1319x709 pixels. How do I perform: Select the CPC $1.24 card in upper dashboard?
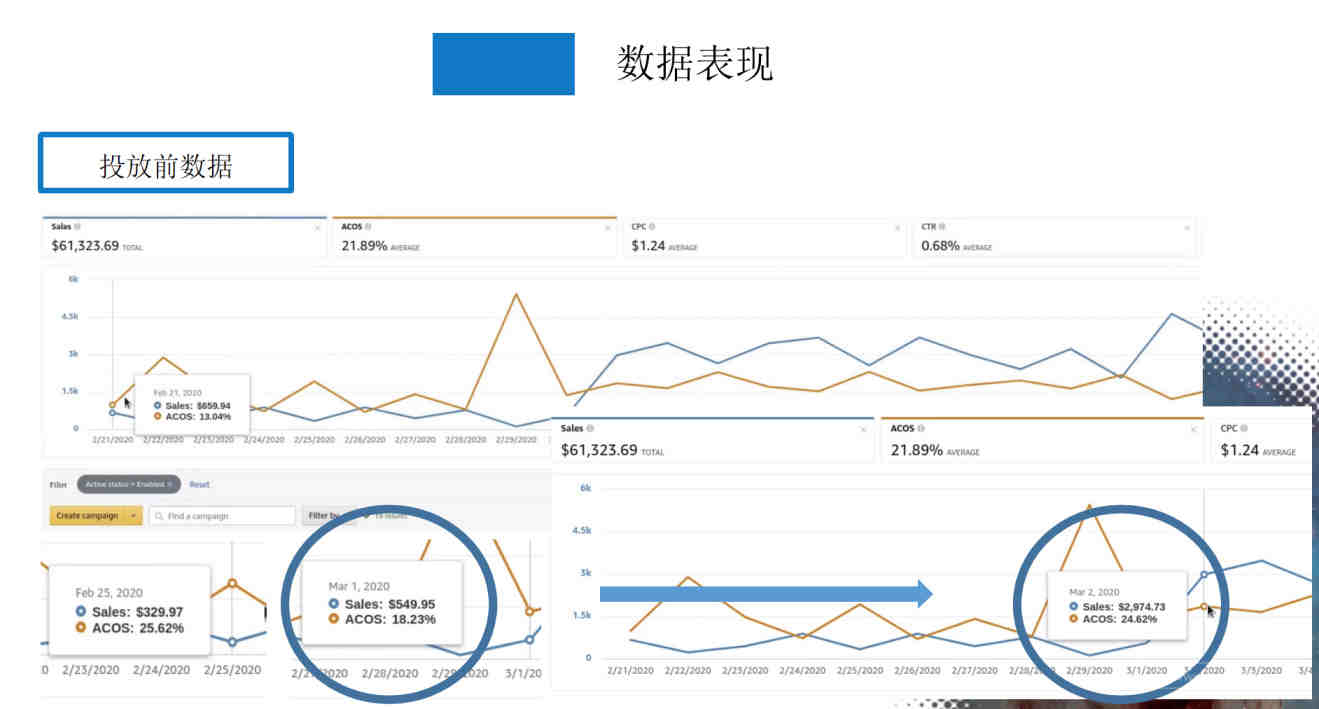tap(764, 238)
